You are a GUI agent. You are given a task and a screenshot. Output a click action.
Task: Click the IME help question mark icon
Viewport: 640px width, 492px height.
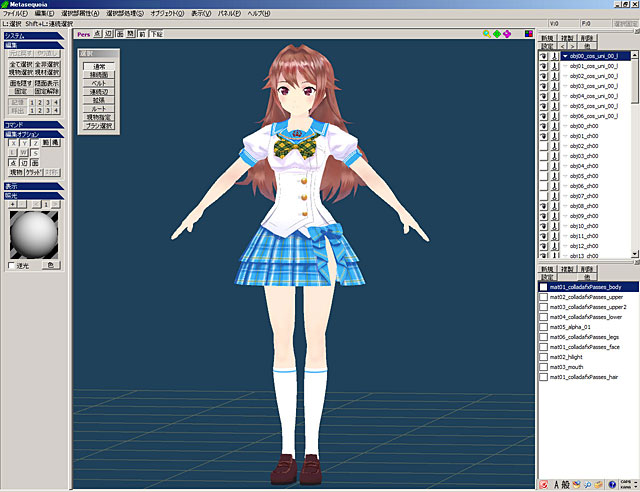(612, 485)
